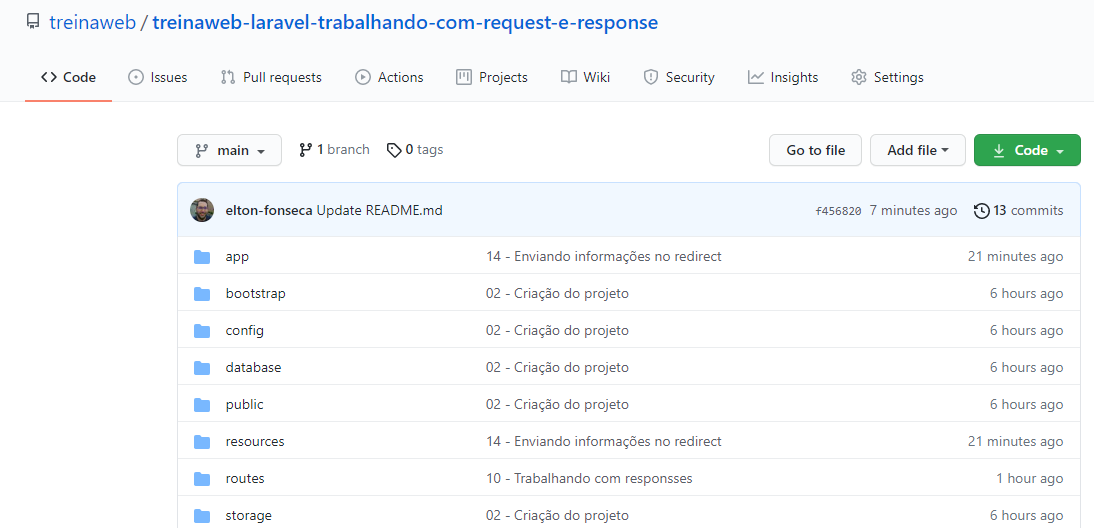Open the main branch dropdown
This screenshot has width=1094, height=528.
click(x=229, y=151)
